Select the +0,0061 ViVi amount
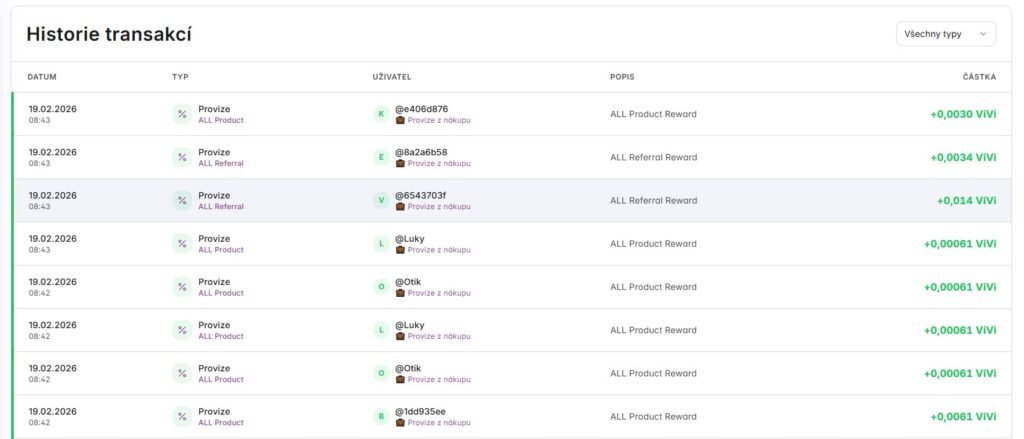The height and width of the screenshot is (439, 1024). pyautogui.click(x=963, y=417)
